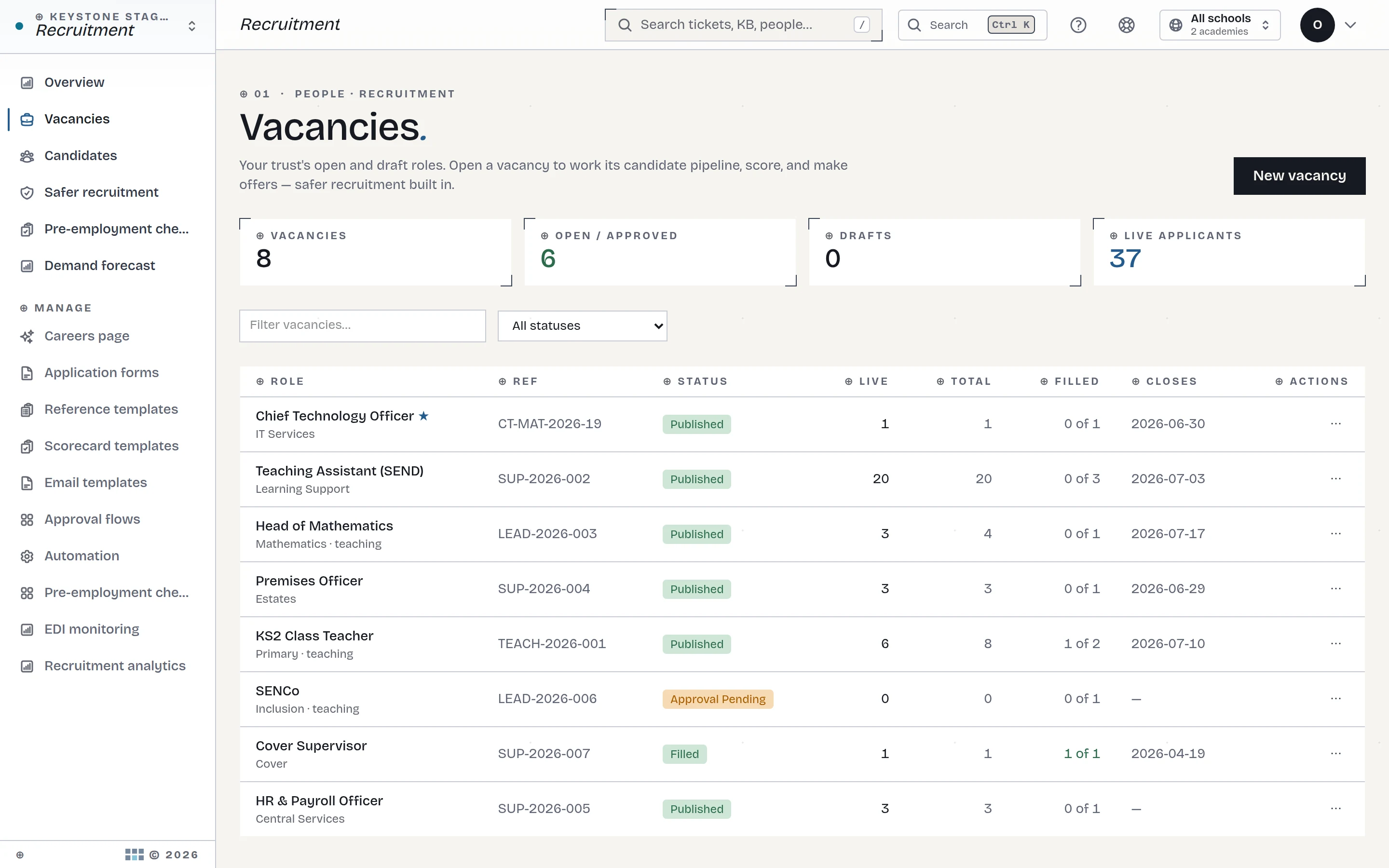The width and height of the screenshot is (1389, 868).
Task: Click the New vacancy button
Action: [1299, 176]
